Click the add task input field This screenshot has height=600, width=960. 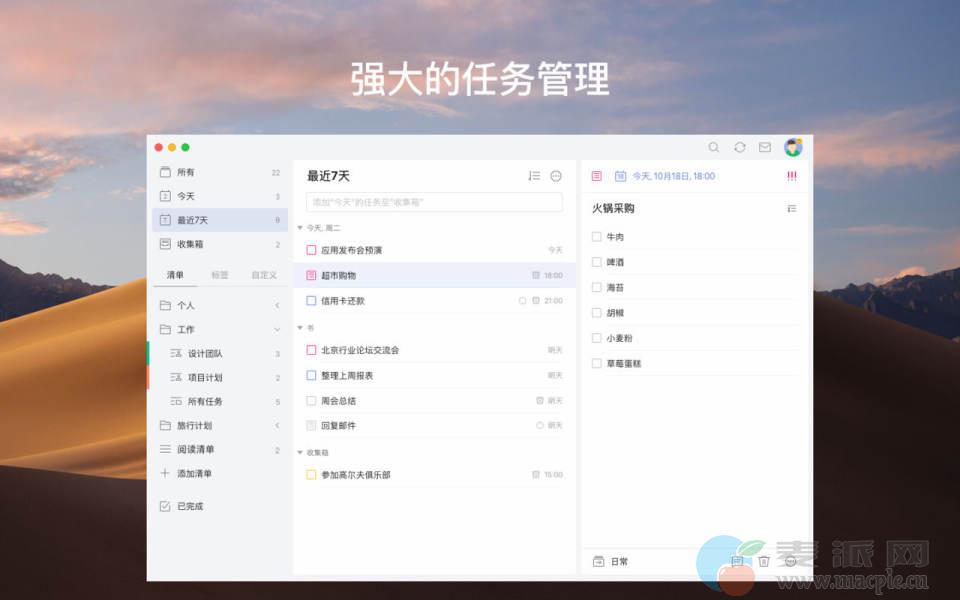pyautogui.click(x=434, y=202)
